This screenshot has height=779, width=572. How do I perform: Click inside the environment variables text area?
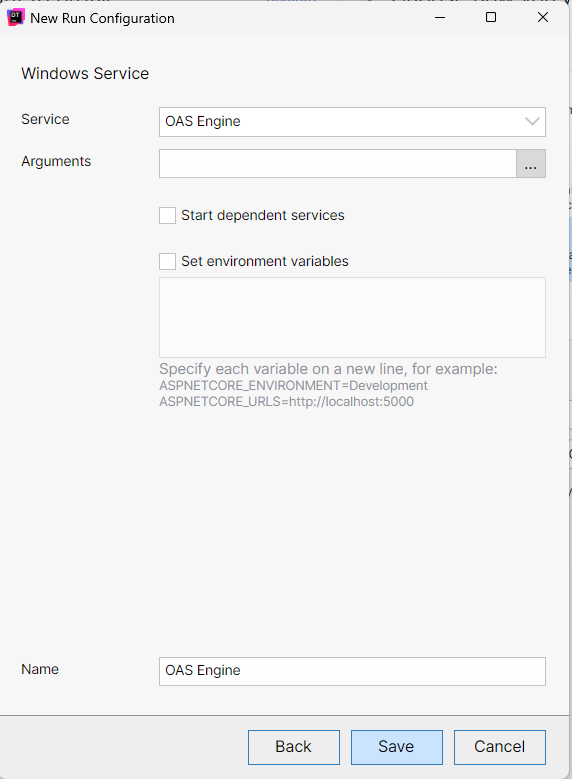352,317
